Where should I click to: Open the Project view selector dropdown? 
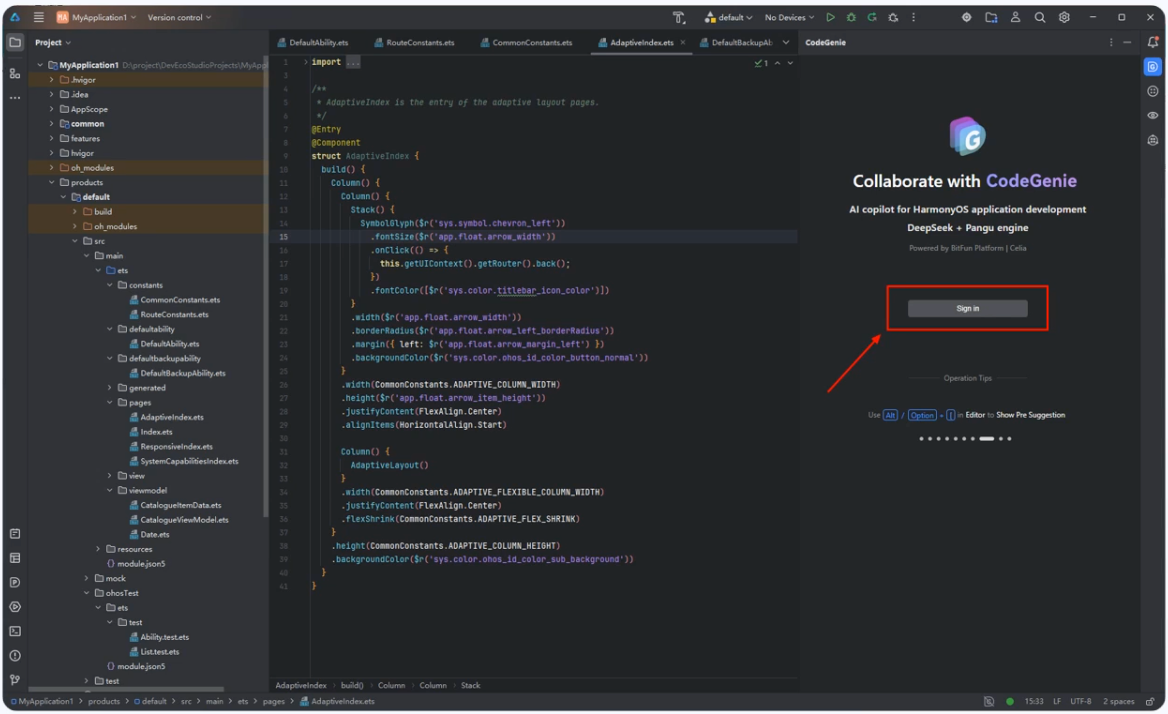click(x=53, y=42)
